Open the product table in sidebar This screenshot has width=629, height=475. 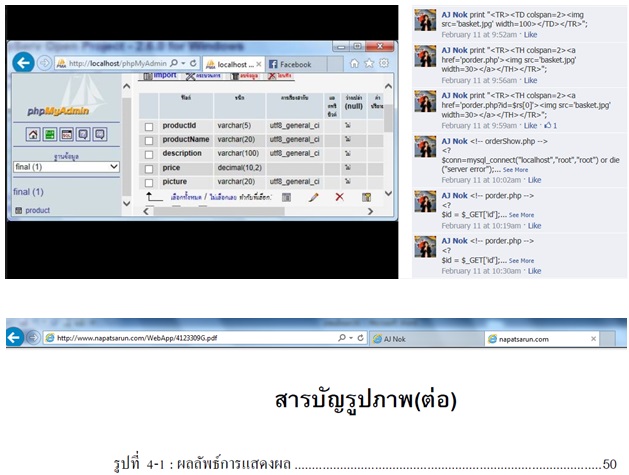click(x=38, y=211)
